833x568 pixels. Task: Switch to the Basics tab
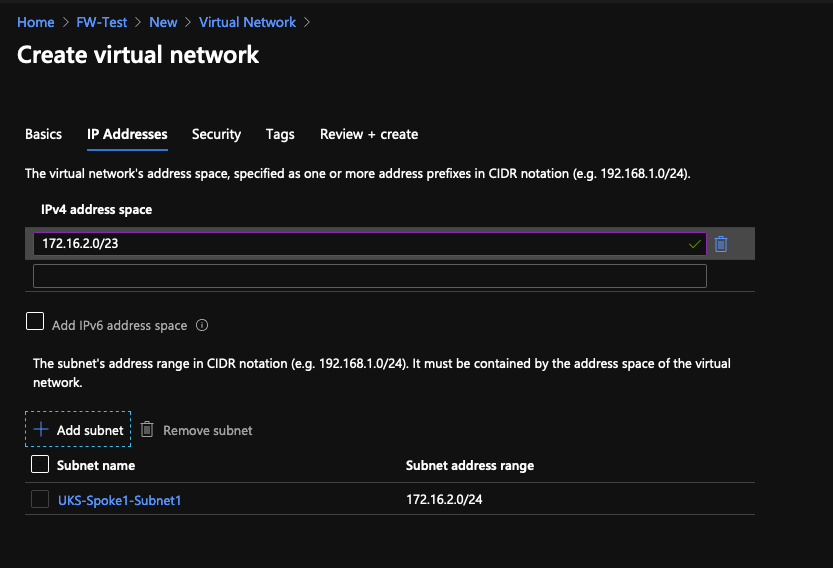coord(44,134)
